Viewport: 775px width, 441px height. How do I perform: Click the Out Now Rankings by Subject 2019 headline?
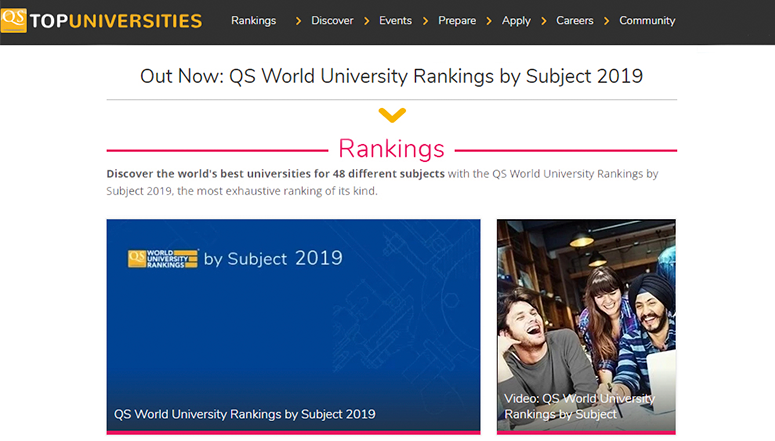(391, 76)
